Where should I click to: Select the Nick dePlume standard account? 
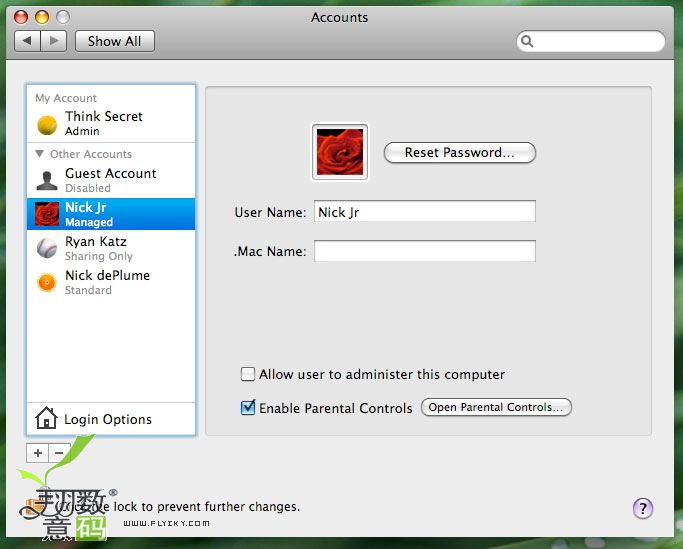[111, 282]
